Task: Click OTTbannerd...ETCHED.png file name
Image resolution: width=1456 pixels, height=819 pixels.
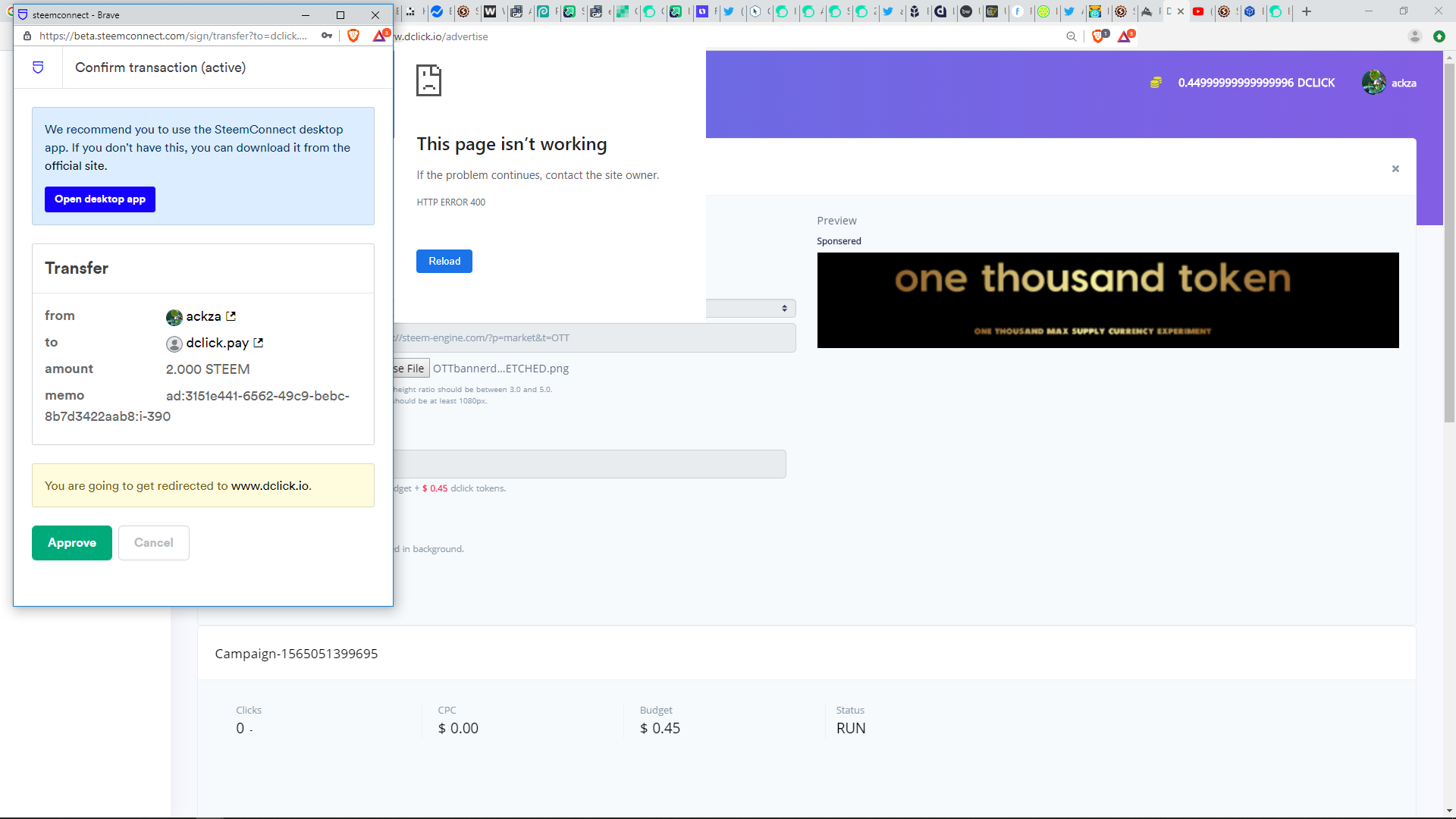Action: (x=500, y=369)
